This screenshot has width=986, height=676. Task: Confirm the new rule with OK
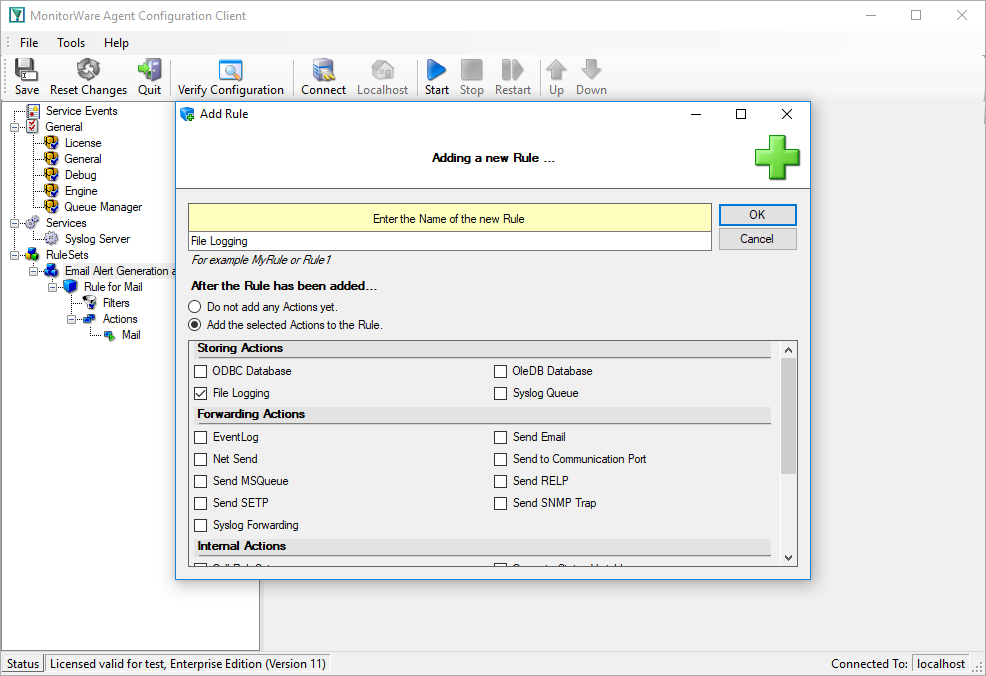coord(757,215)
